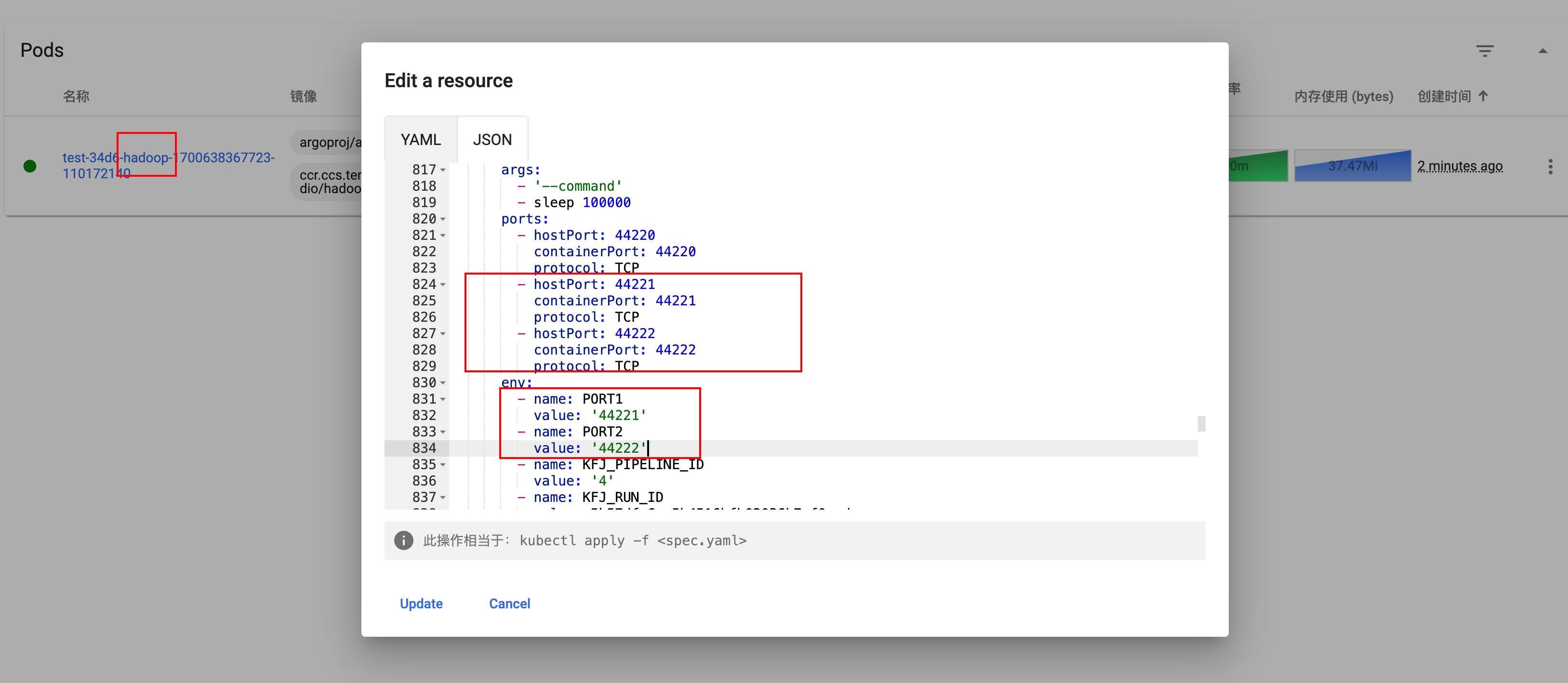Fold the PORT1 env entry at line 831
Image resolution: width=1568 pixels, height=683 pixels.
(443, 400)
